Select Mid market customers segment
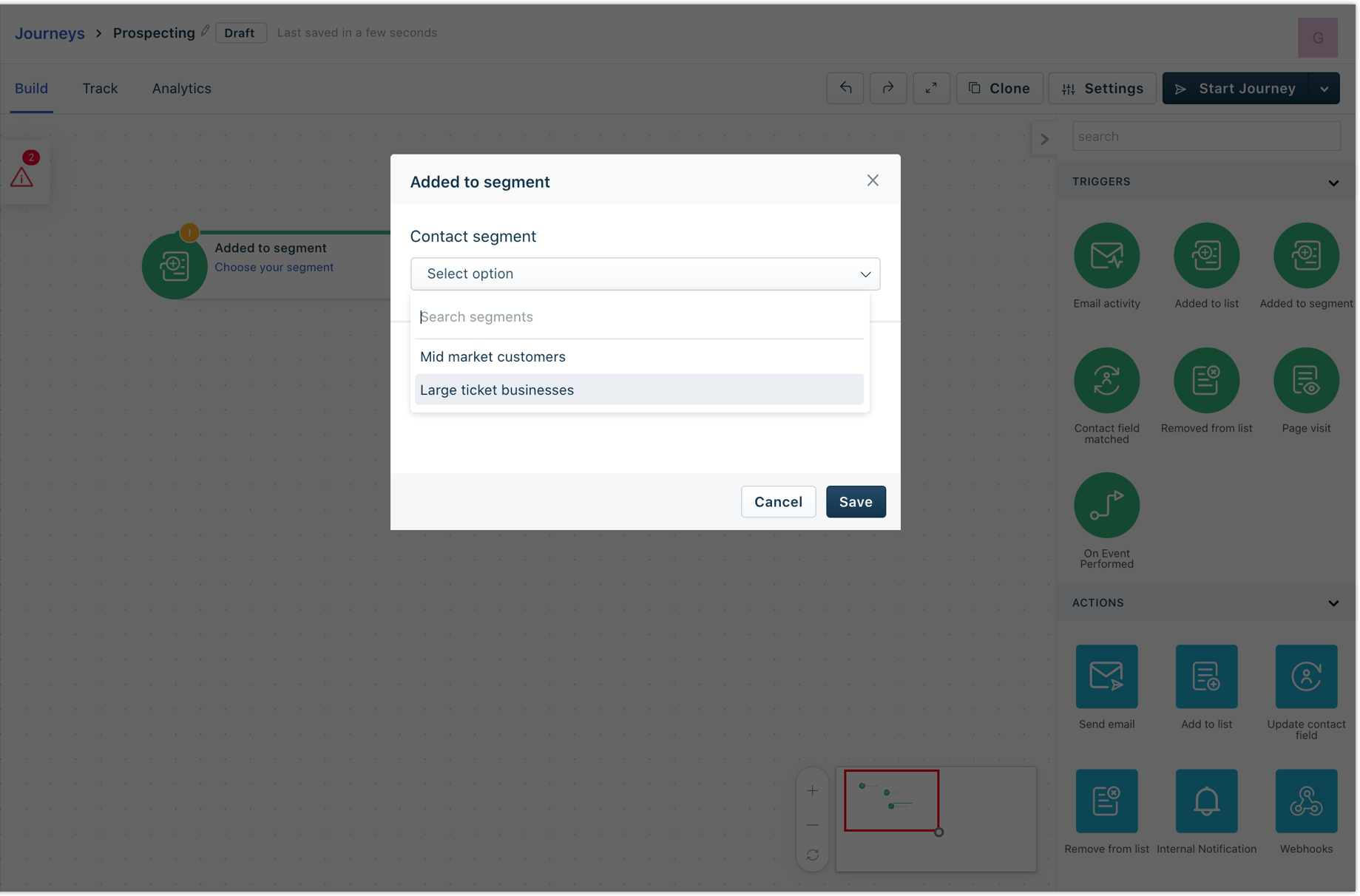The height and width of the screenshot is (896, 1360). (639, 356)
